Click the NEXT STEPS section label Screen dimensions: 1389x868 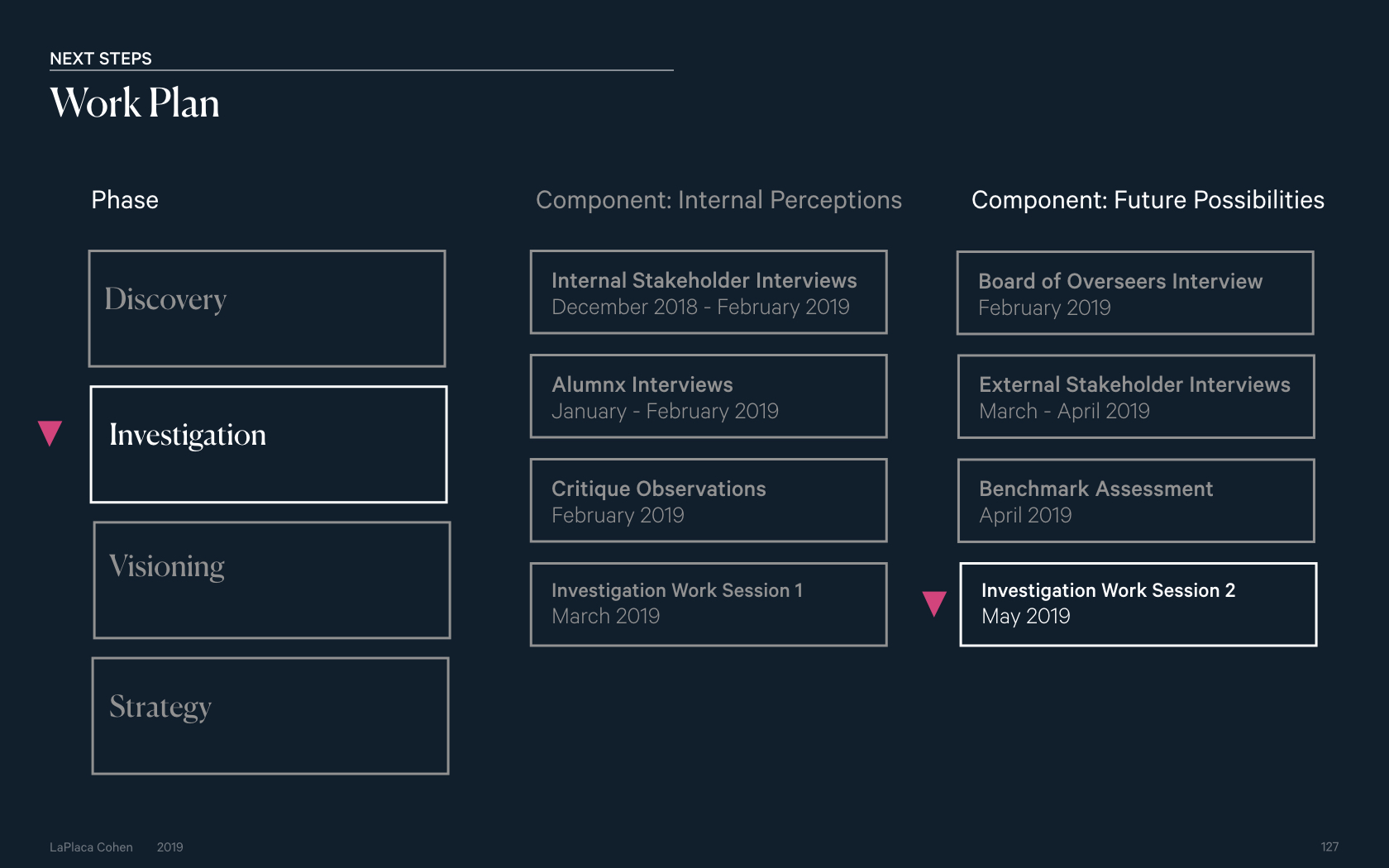pos(101,59)
